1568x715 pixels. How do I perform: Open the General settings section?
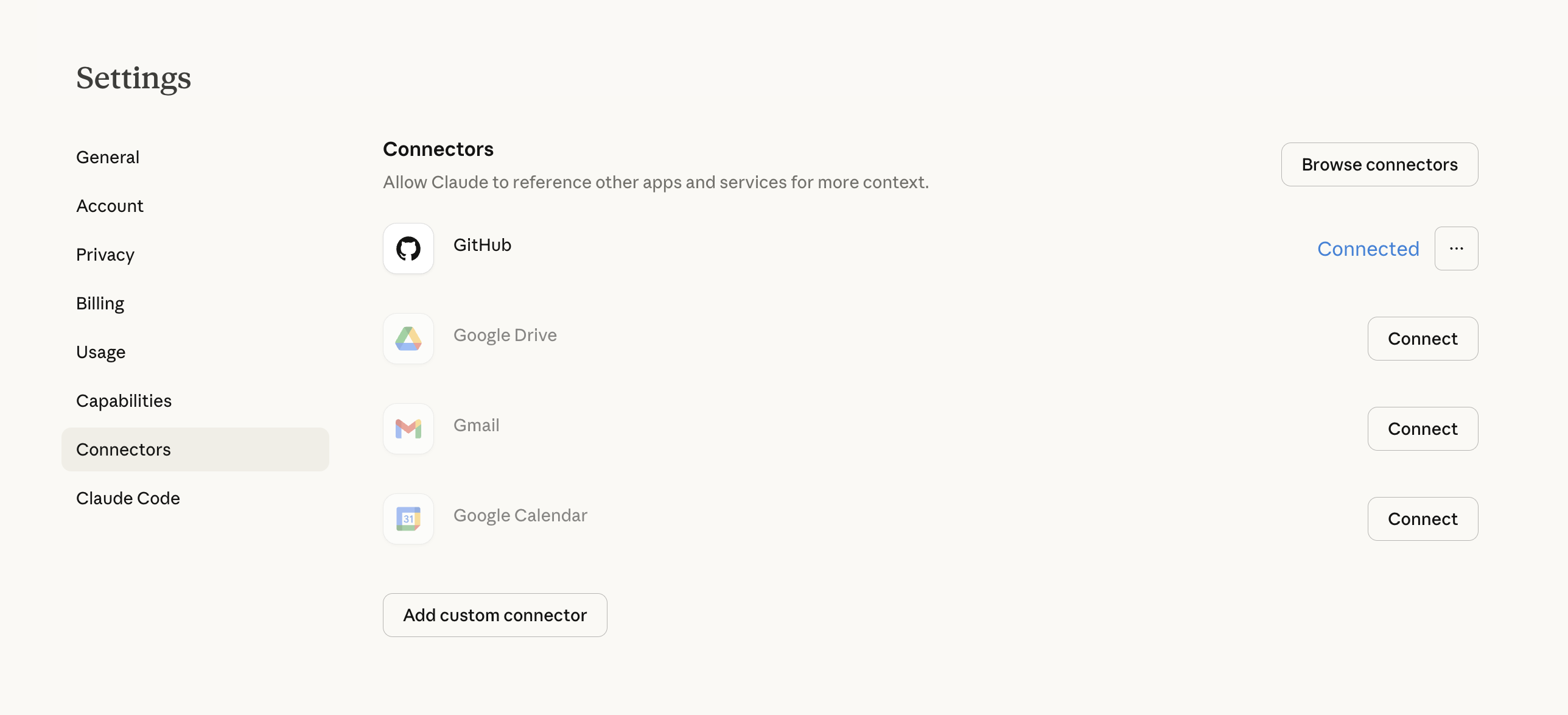pyautogui.click(x=108, y=157)
